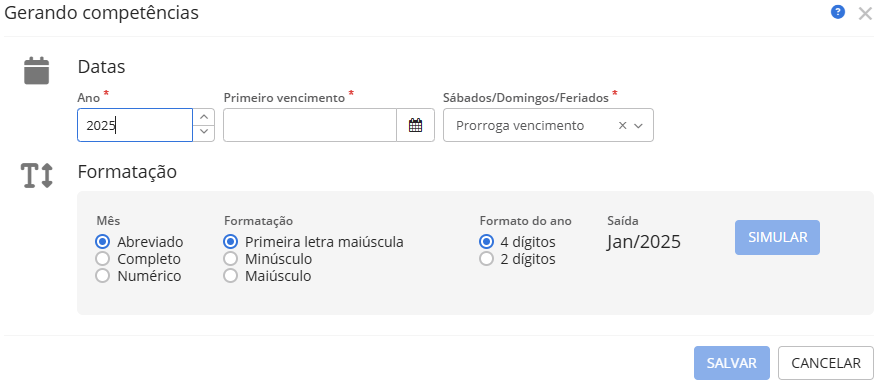Image resolution: width=884 pixels, height=386 pixels.
Task: Increase the Ano value with up arrow
Action: point(204,117)
